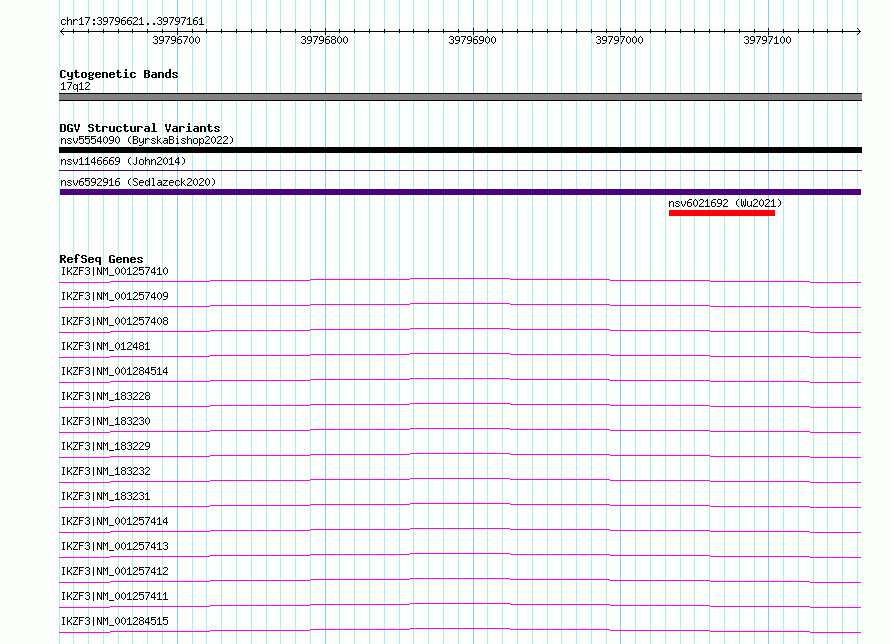Click ruler coordinate 39796900

[x=472, y=40]
